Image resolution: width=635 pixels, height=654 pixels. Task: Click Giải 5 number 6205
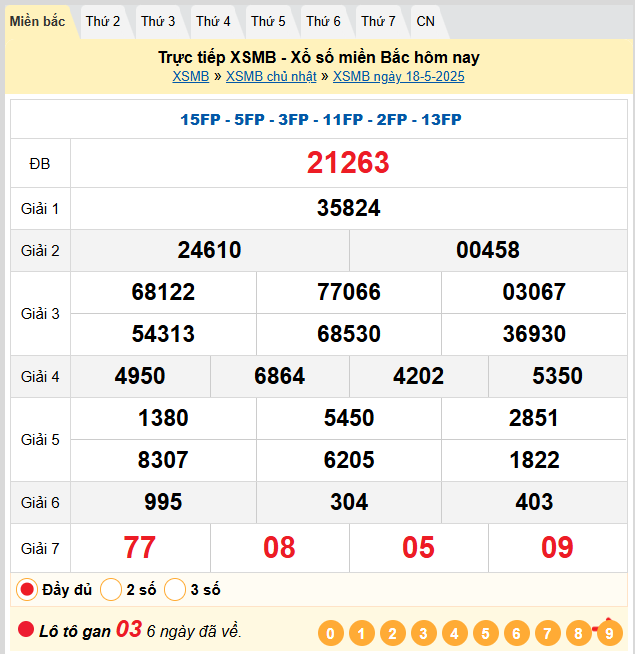[349, 460]
